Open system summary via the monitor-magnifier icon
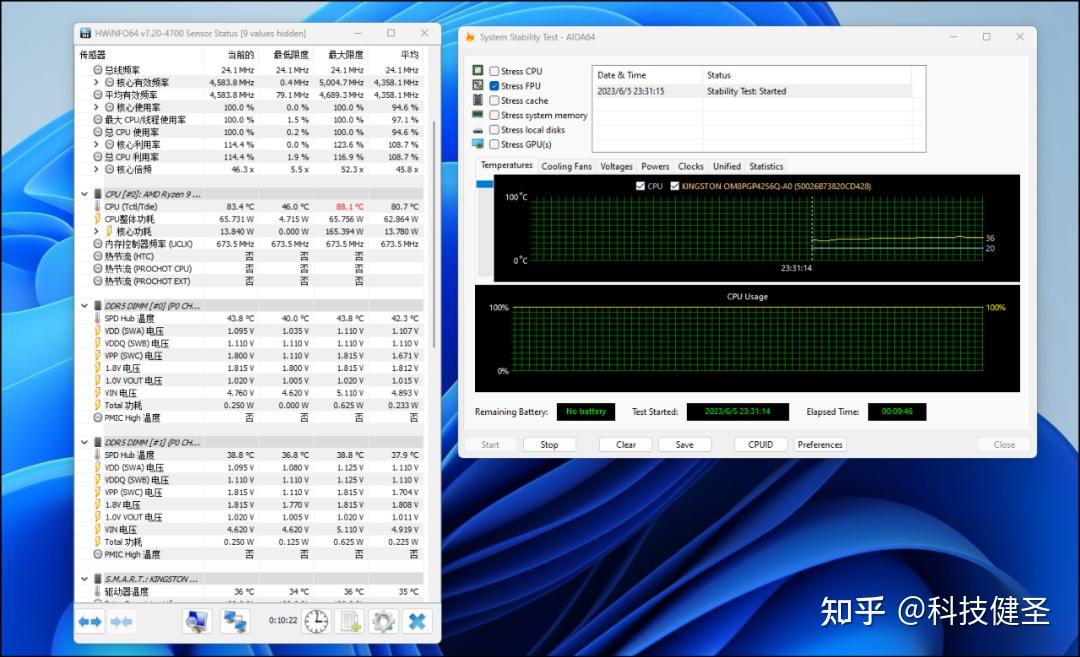 pyautogui.click(x=196, y=621)
